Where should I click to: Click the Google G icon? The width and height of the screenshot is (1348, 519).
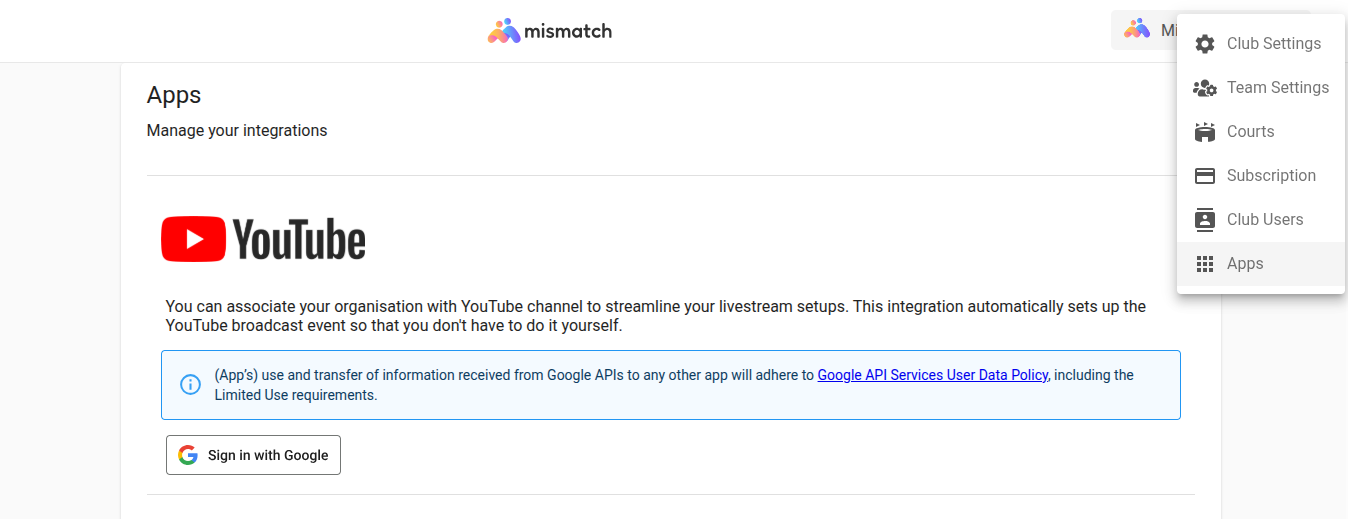point(188,455)
